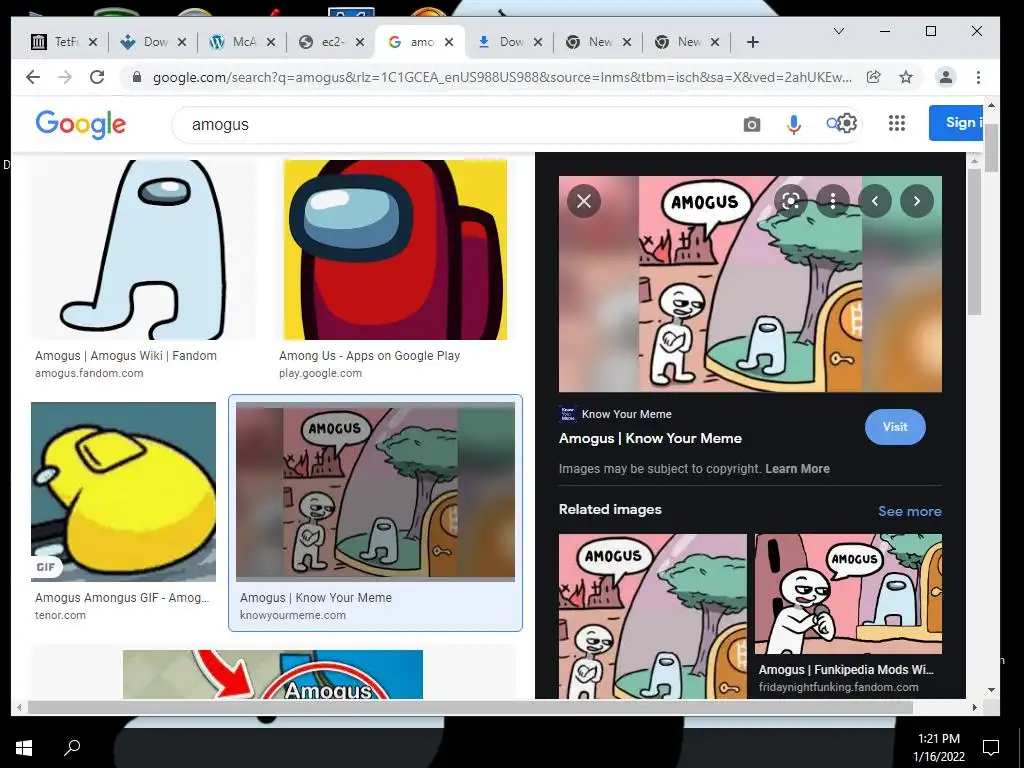Click the scroll-right arrow on horizontal scrollbar
Screen dimensions: 1024x768
[974, 707]
